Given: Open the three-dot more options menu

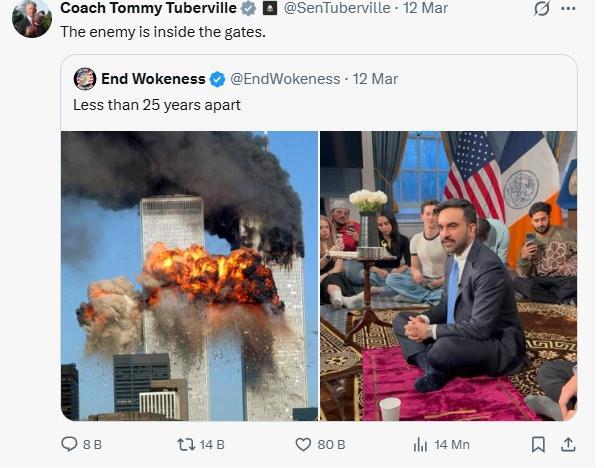Looking at the screenshot, I should point(568,9).
